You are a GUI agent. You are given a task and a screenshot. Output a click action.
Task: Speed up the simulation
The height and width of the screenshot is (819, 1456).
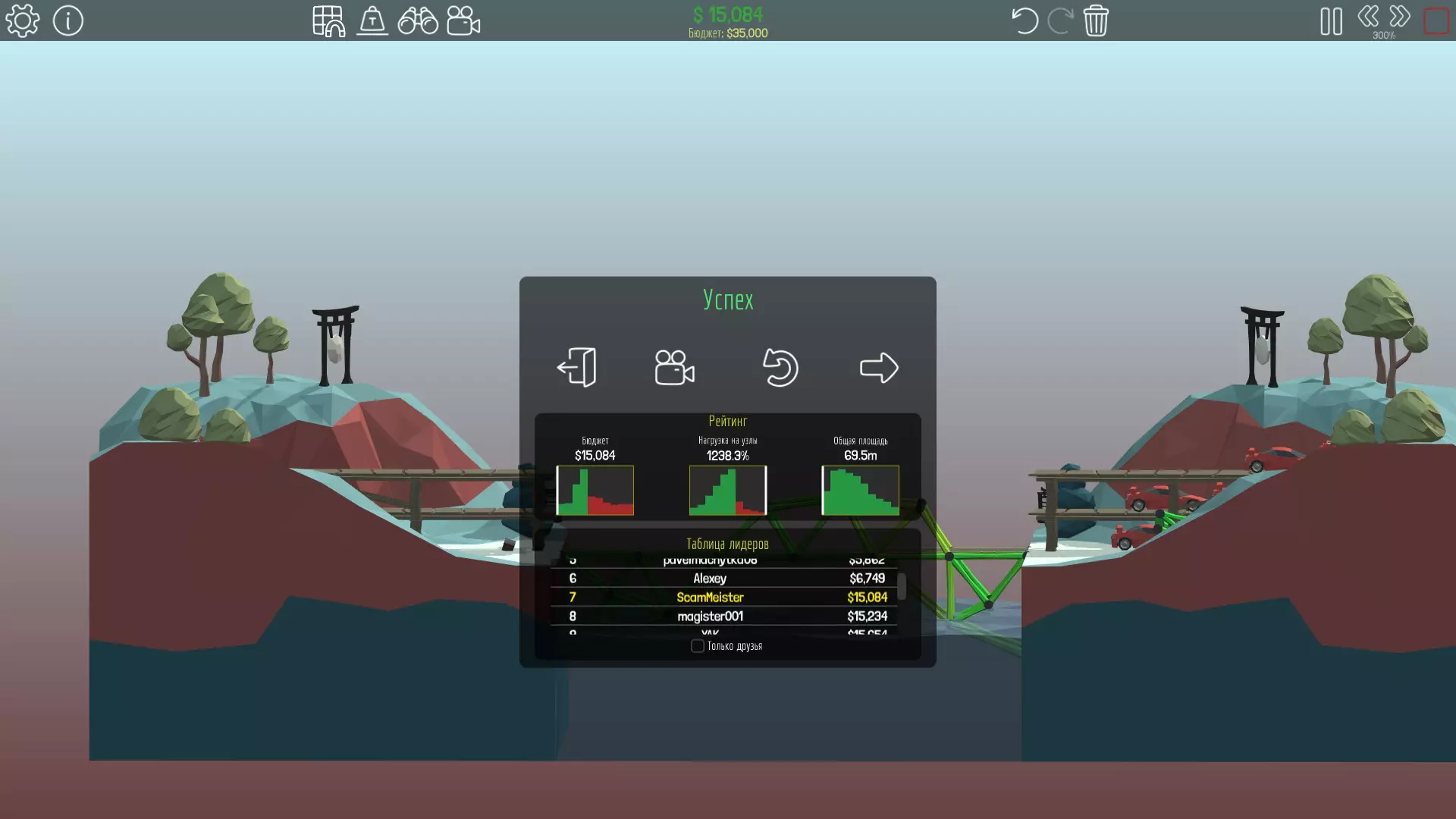click(x=1400, y=16)
